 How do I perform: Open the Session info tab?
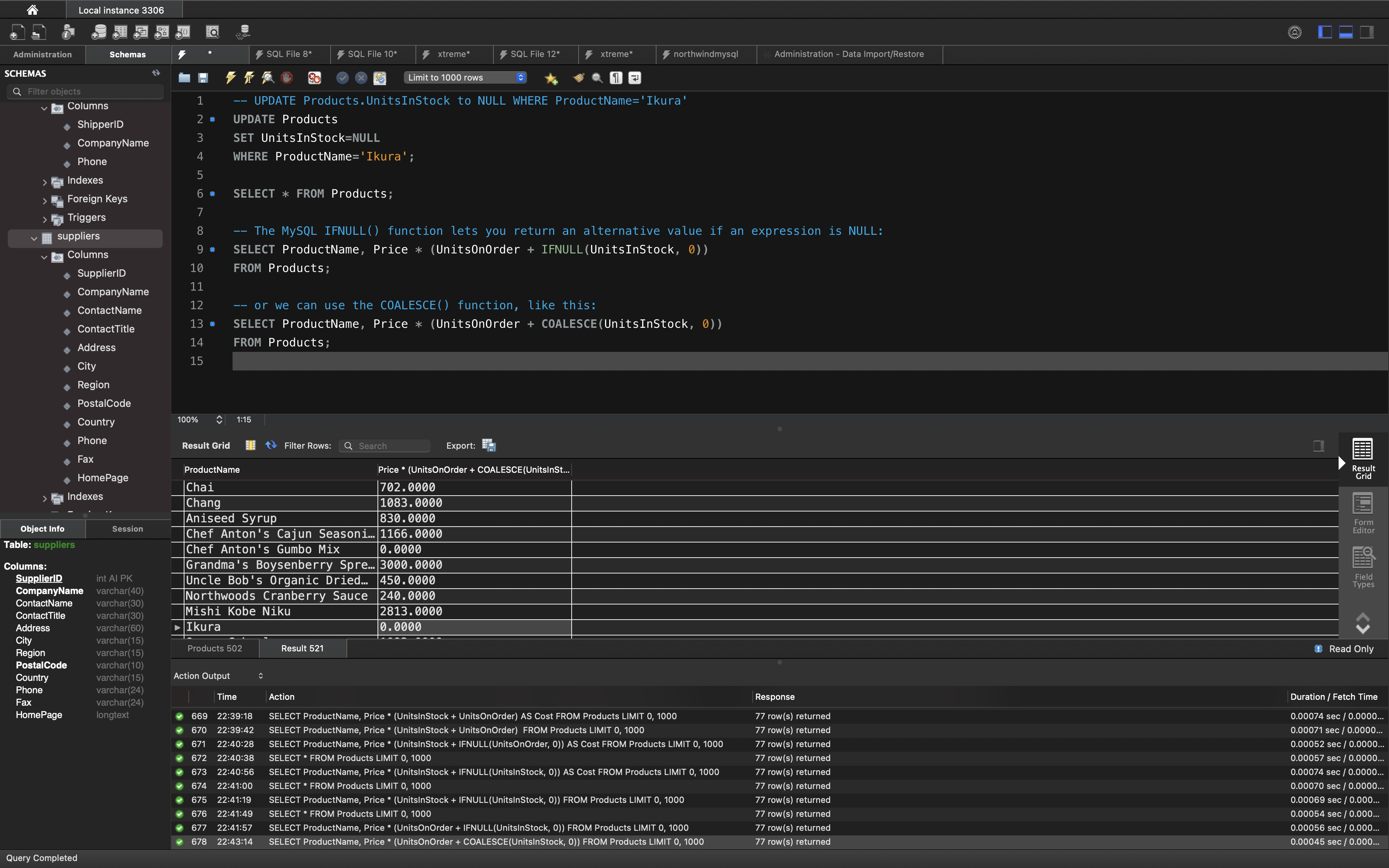coord(128,529)
